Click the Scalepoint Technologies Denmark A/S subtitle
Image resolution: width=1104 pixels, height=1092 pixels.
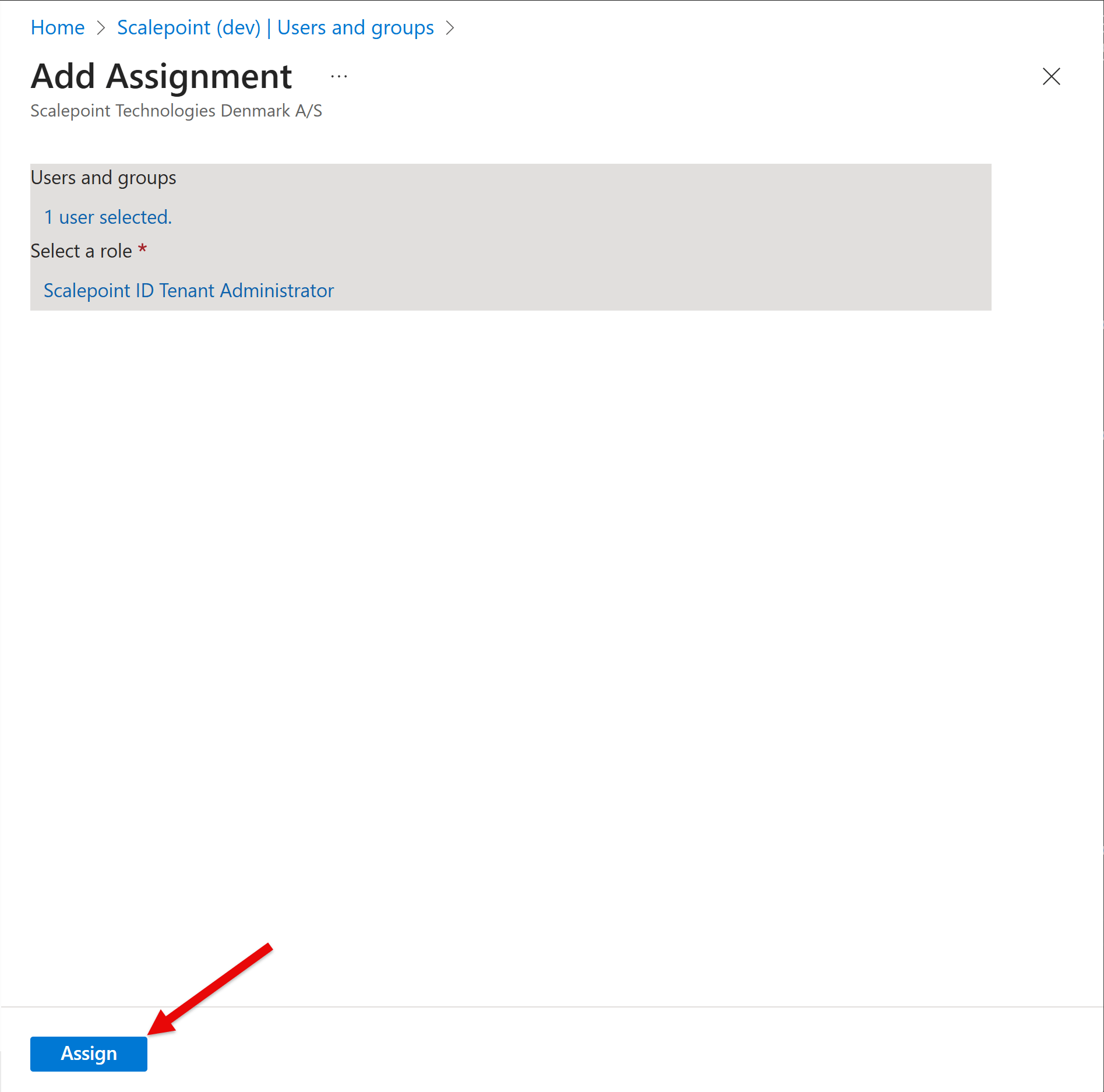click(176, 111)
